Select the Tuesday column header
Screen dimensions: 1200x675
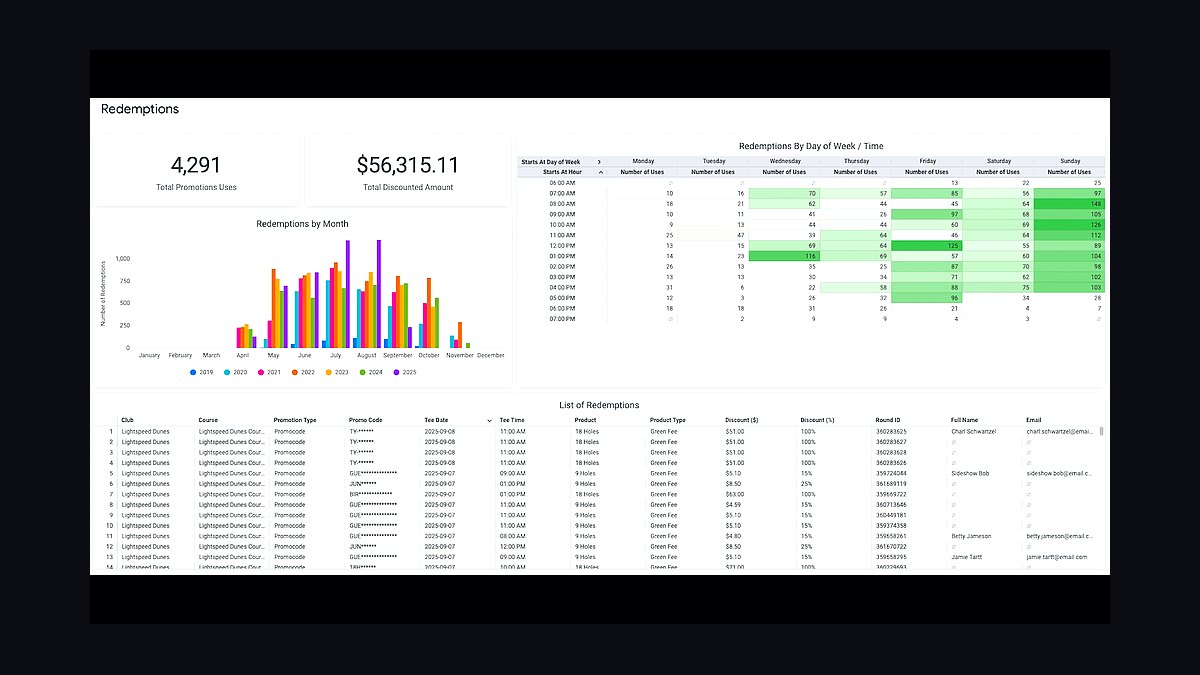[714, 161]
